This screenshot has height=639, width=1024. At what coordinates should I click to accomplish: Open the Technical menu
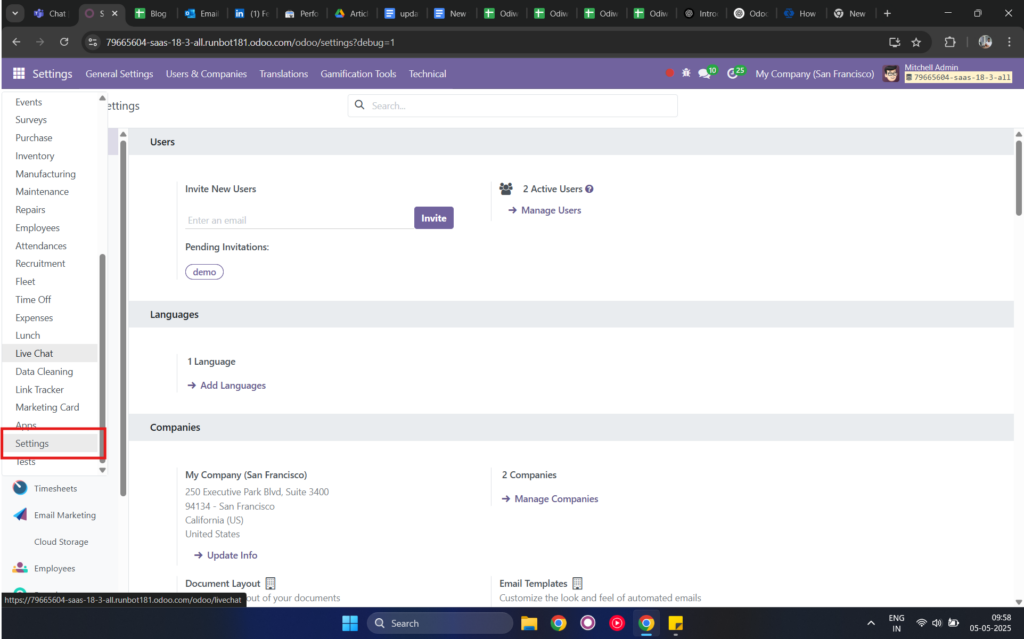[427, 73]
